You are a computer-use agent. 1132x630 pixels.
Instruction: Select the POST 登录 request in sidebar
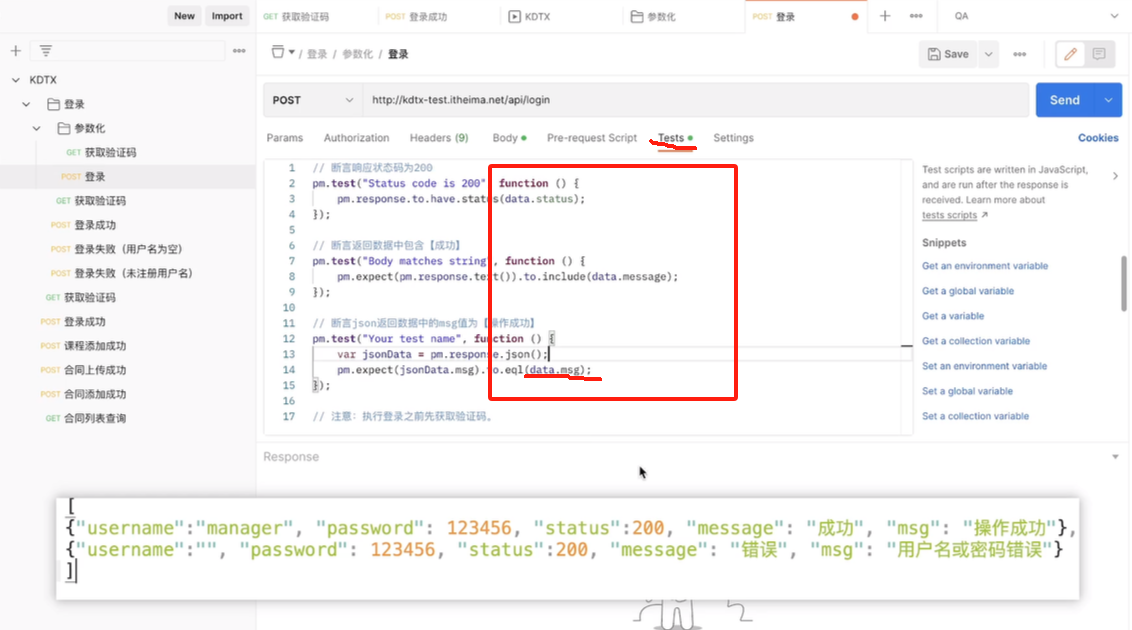128,177
